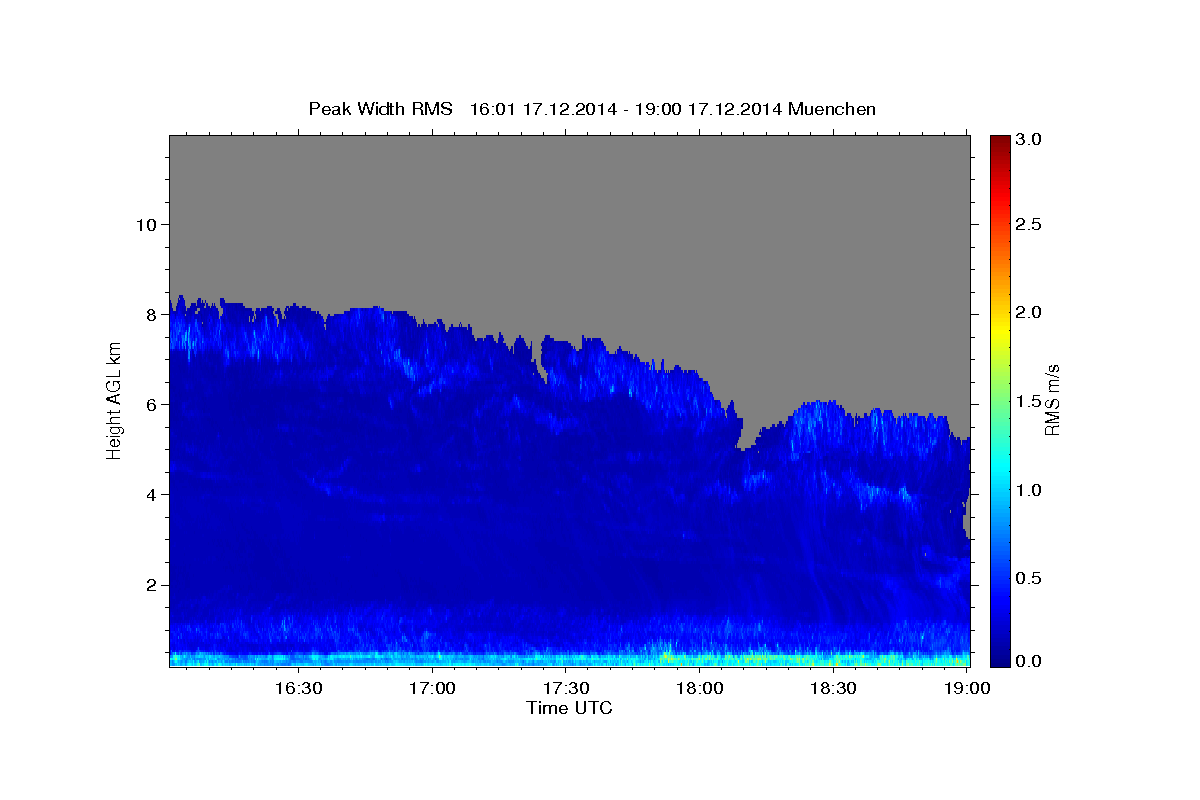Viewport: 1200px width, 800px height.
Task: Click the height axis label 6
Action: [150, 404]
